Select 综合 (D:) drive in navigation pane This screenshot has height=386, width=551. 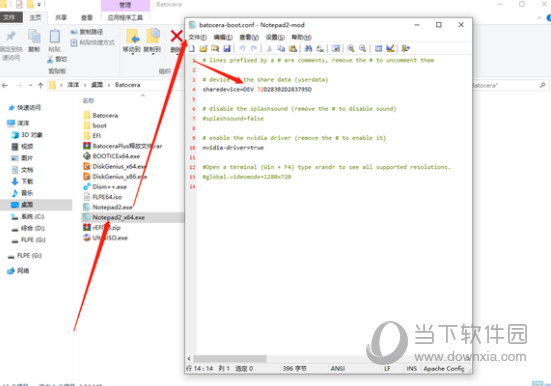(x=28, y=229)
